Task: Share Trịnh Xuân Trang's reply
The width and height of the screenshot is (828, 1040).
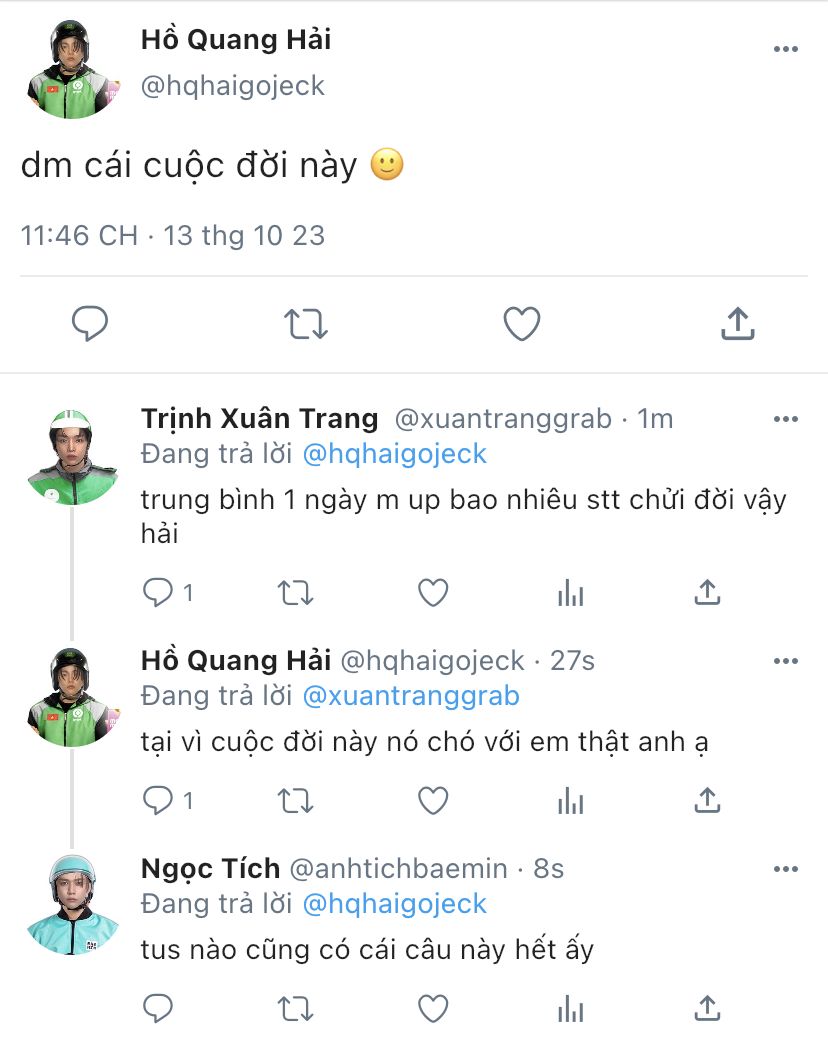Action: coord(707,593)
